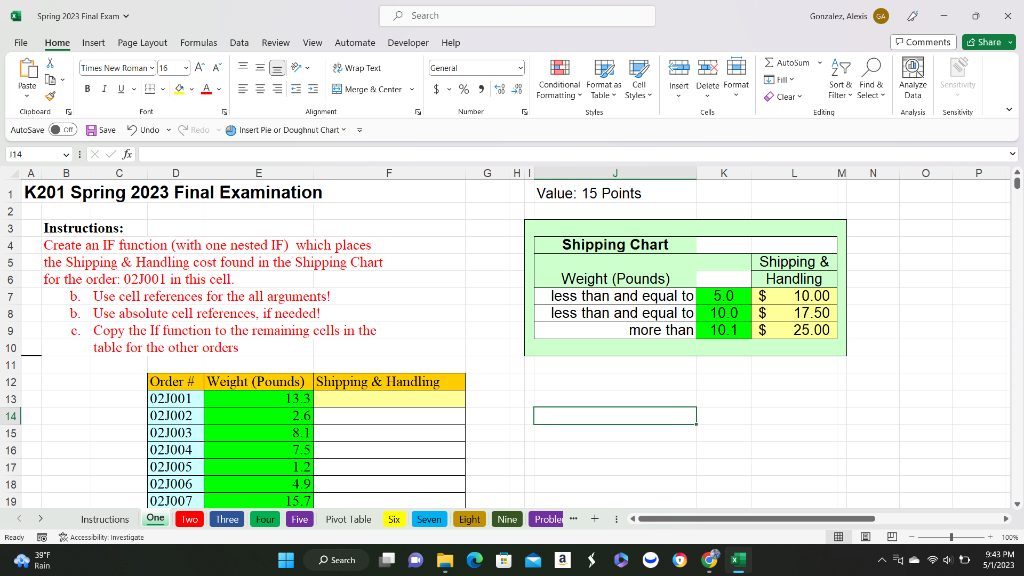Collapse the ribbon with the chevron
Viewport: 1024px width, 576px height.
[x=1009, y=110]
